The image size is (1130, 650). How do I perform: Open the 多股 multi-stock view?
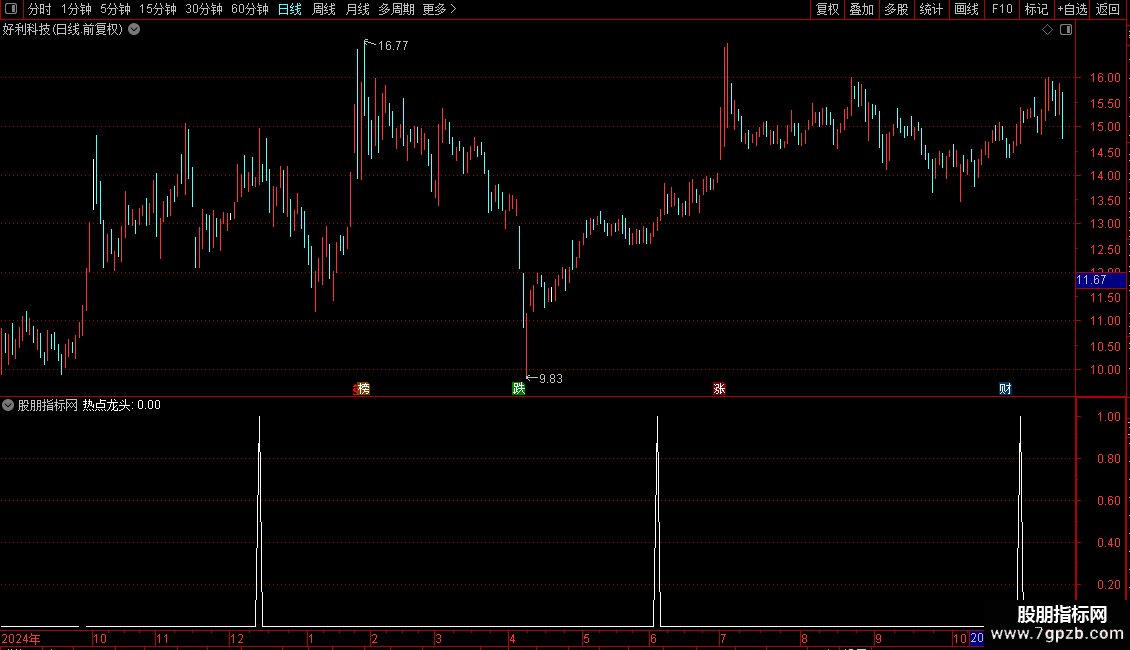(x=896, y=9)
